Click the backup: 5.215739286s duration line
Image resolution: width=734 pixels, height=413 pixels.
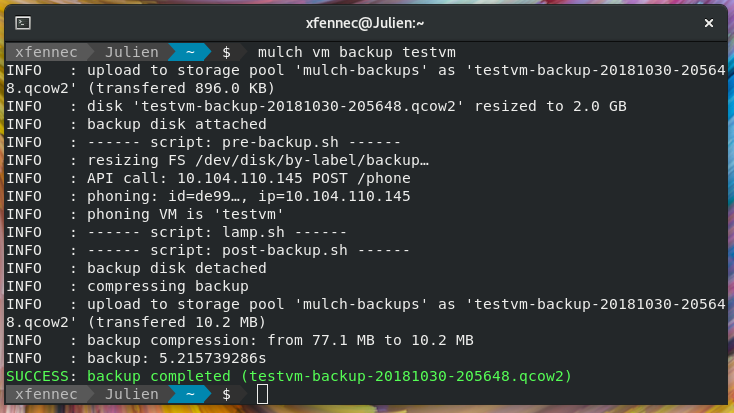tap(176, 358)
